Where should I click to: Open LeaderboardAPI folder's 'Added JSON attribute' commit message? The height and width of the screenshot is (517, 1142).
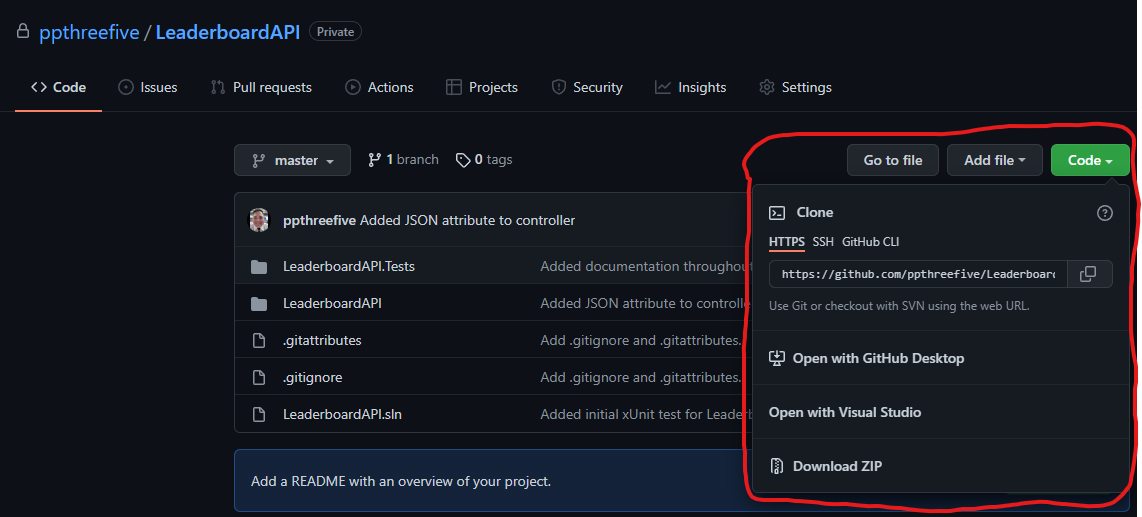click(x=645, y=304)
